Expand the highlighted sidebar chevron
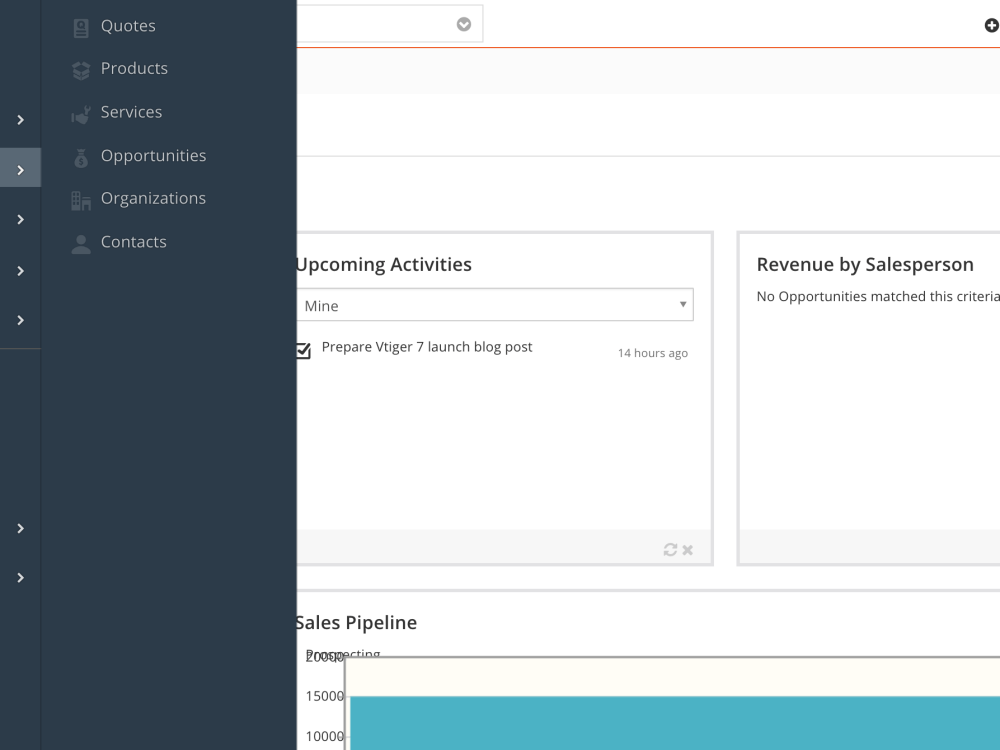The image size is (1000, 750). 19,167
